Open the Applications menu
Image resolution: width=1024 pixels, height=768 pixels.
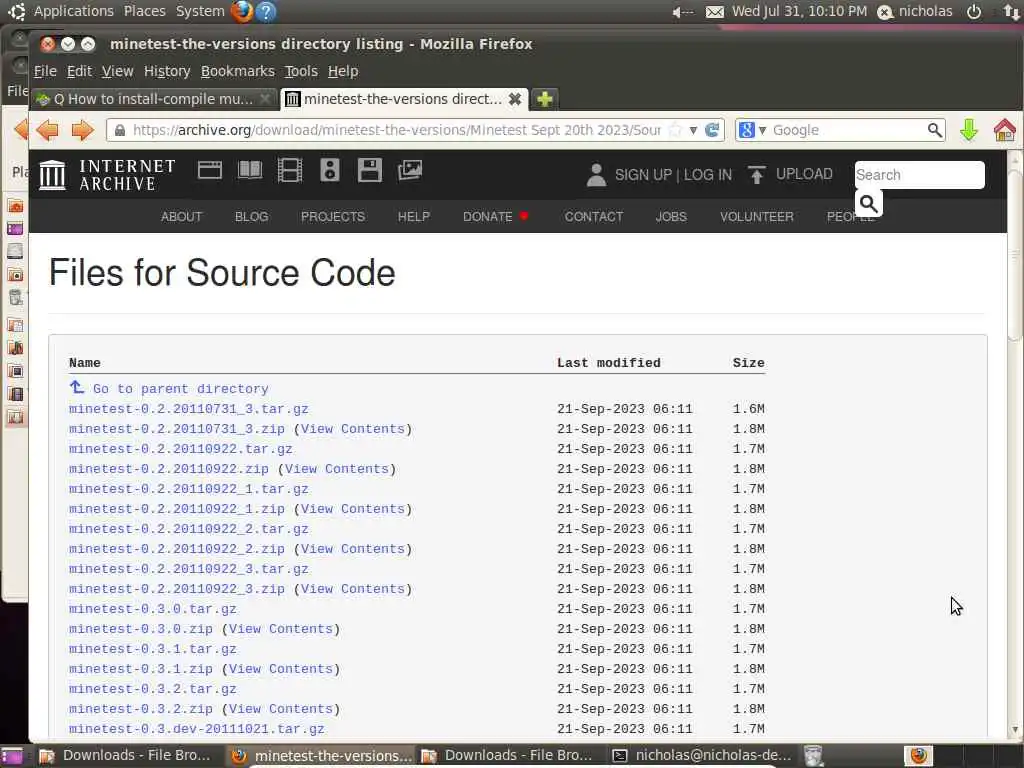[x=74, y=11]
